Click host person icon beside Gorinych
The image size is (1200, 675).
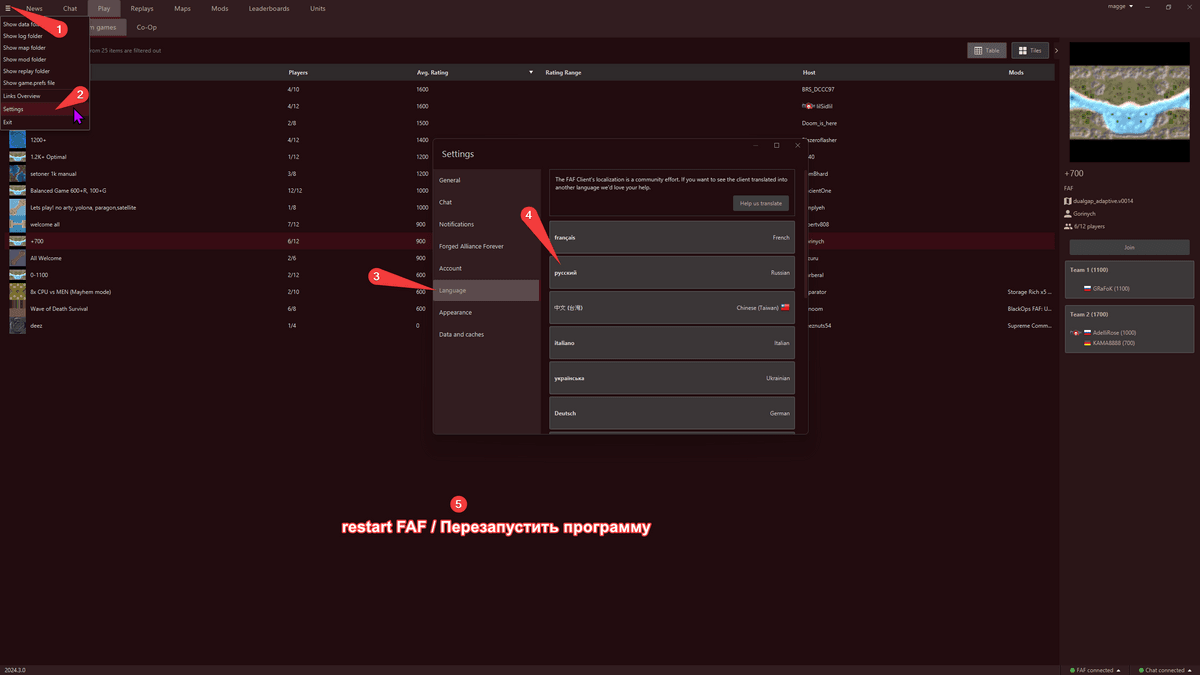tap(1068, 213)
